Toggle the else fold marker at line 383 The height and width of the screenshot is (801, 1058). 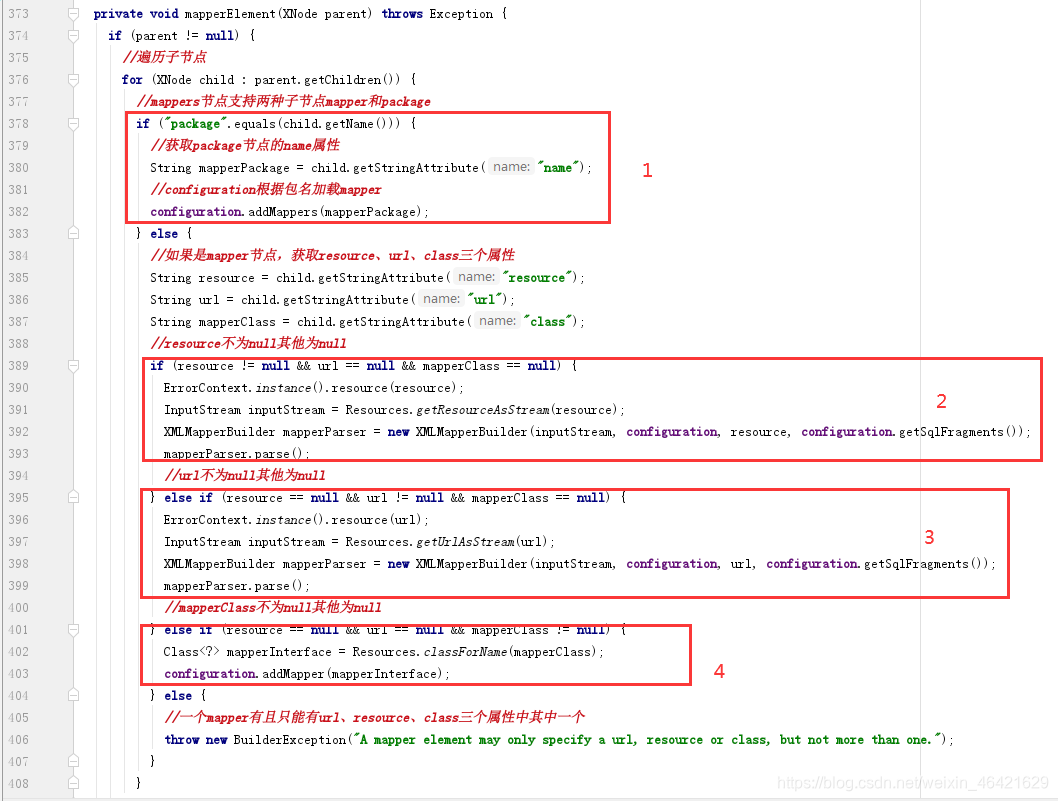click(x=74, y=233)
